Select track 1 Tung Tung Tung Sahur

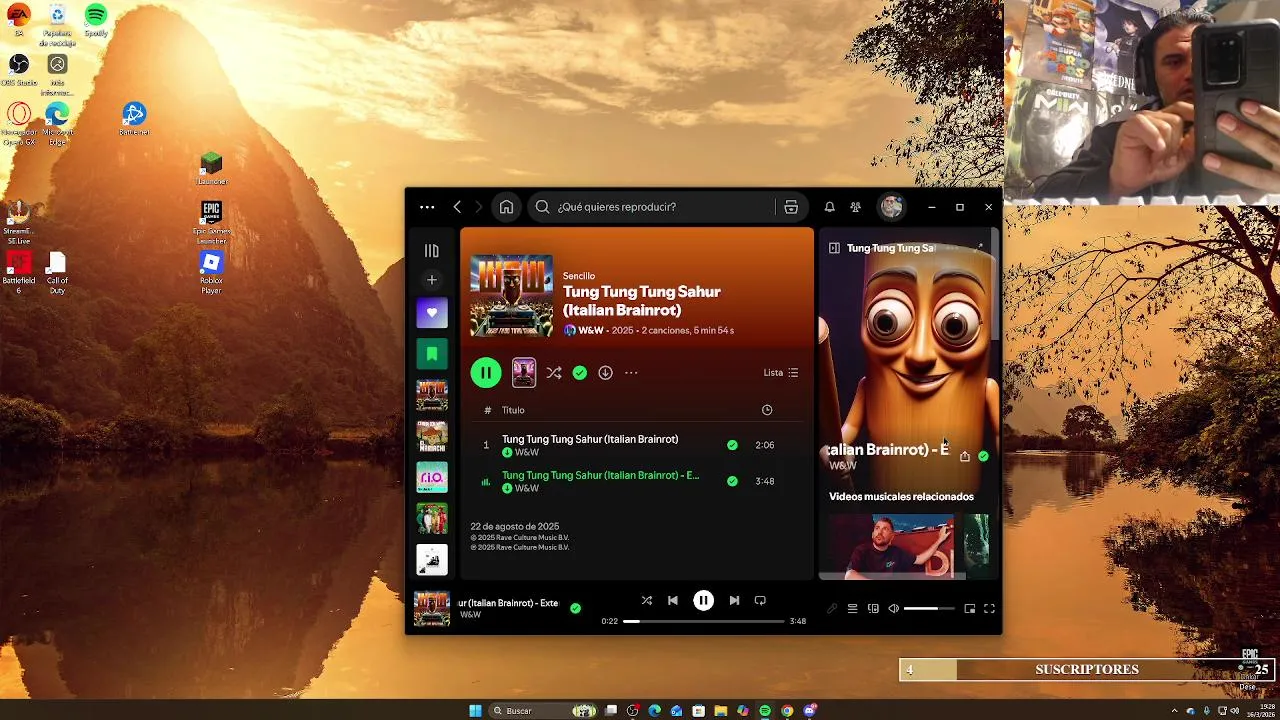590,439
